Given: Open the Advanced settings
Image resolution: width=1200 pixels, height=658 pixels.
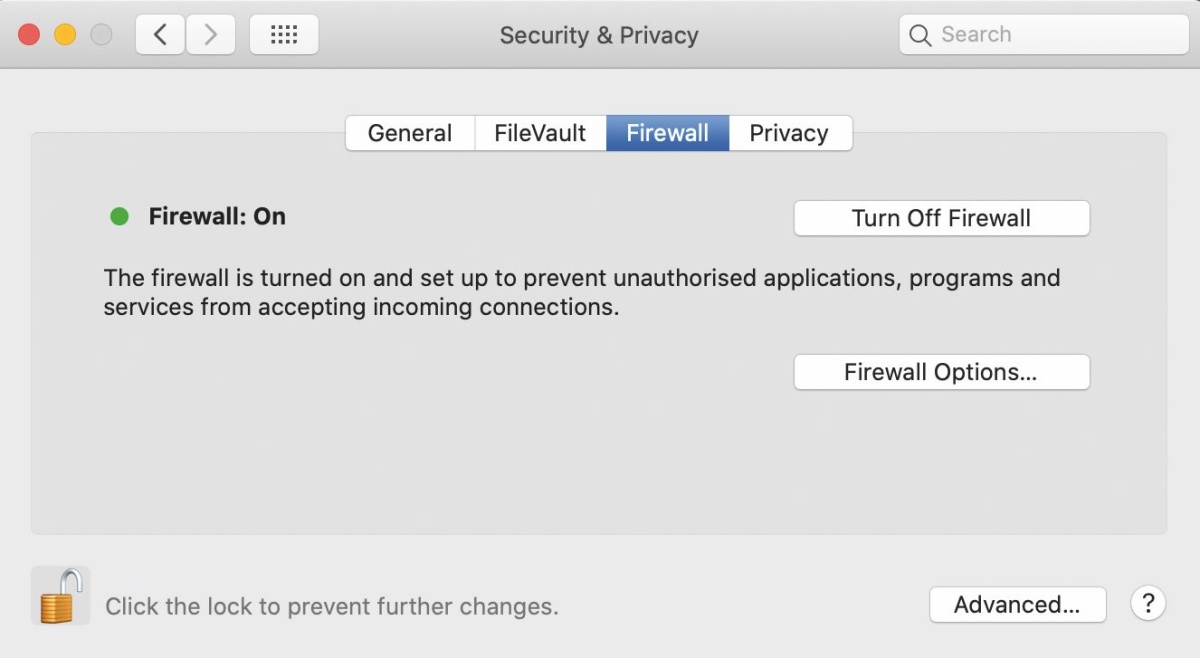Looking at the screenshot, I should [x=1017, y=604].
